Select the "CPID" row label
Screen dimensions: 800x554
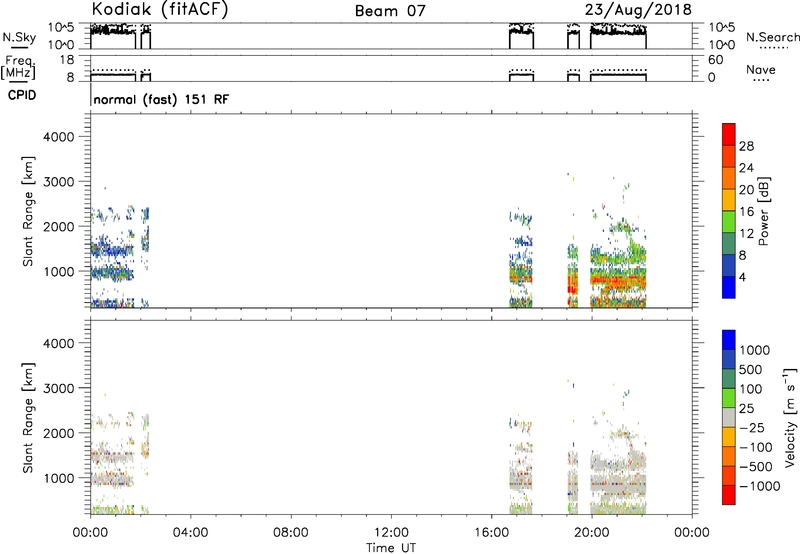[22, 95]
